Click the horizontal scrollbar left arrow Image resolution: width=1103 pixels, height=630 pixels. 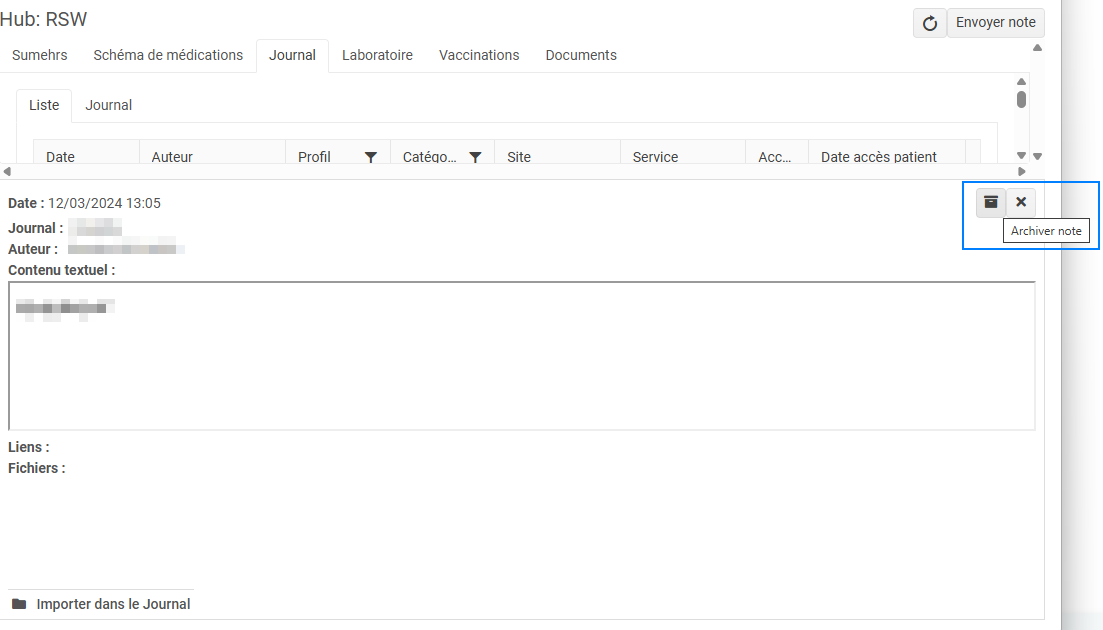(x=7, y=171)
